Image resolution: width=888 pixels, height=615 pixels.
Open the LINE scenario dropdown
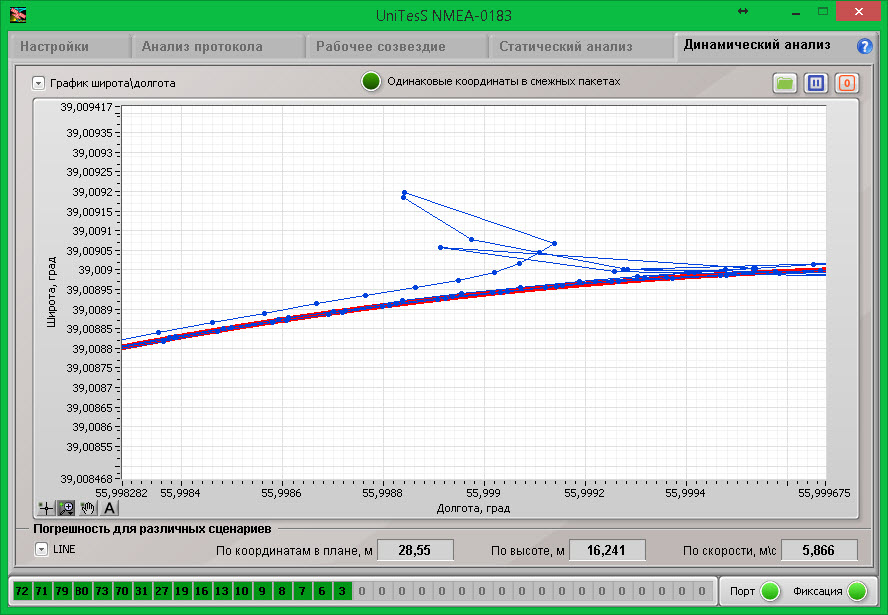pyautogui.click(x=41, y=549)
